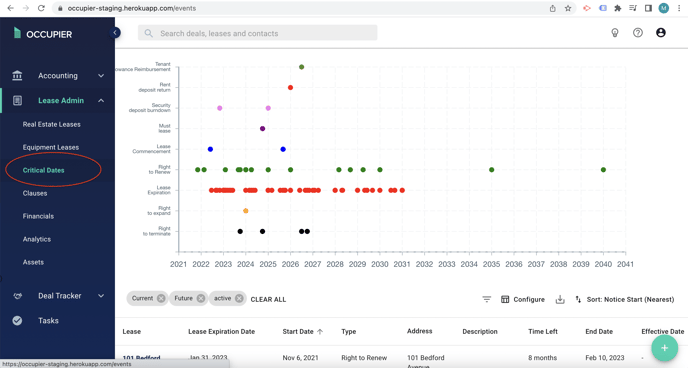Image resolution: width=688 pixels, height=368 pixels.
Task: Remove the Current filter chip
Action: [161, 298]
